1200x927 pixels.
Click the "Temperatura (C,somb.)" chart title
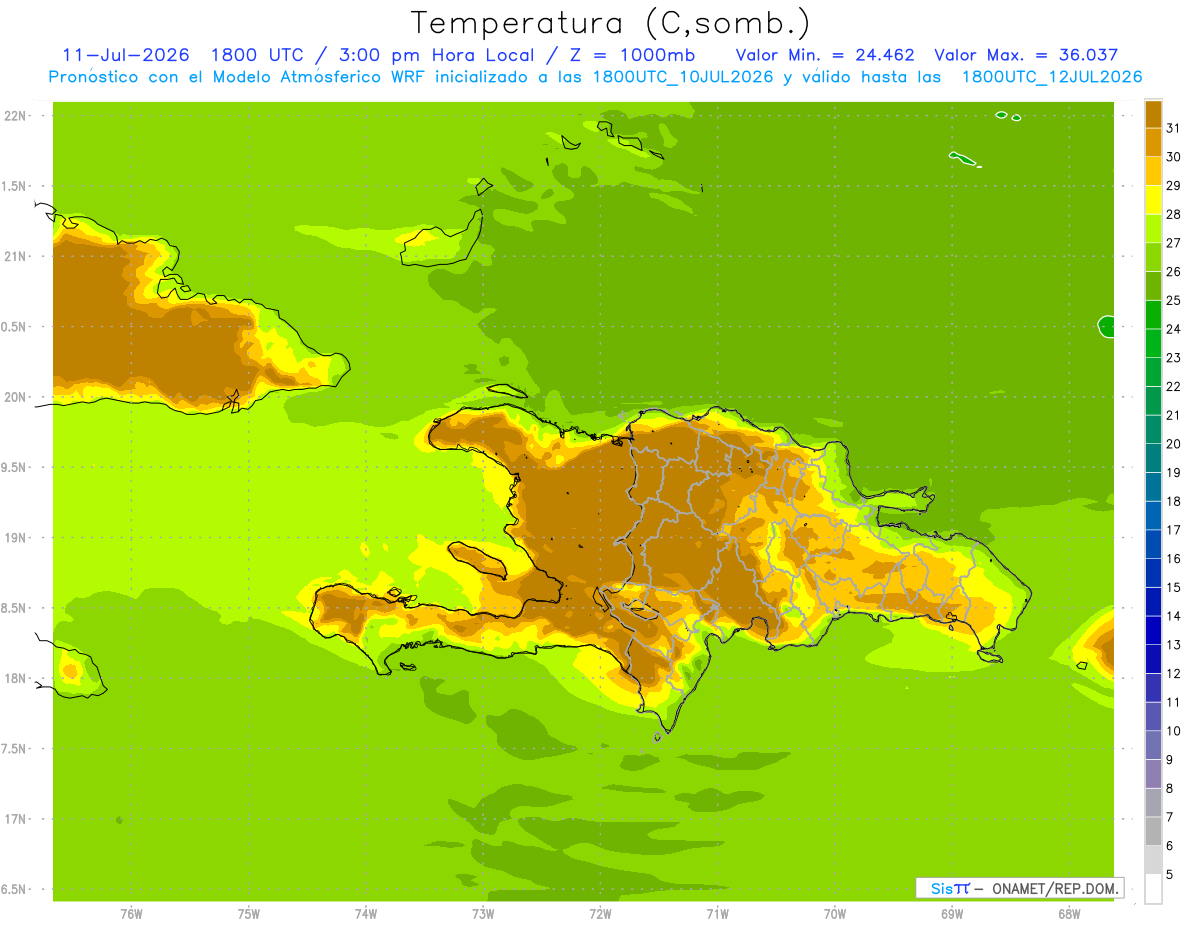pyautogui.click(x=610, y=23)
